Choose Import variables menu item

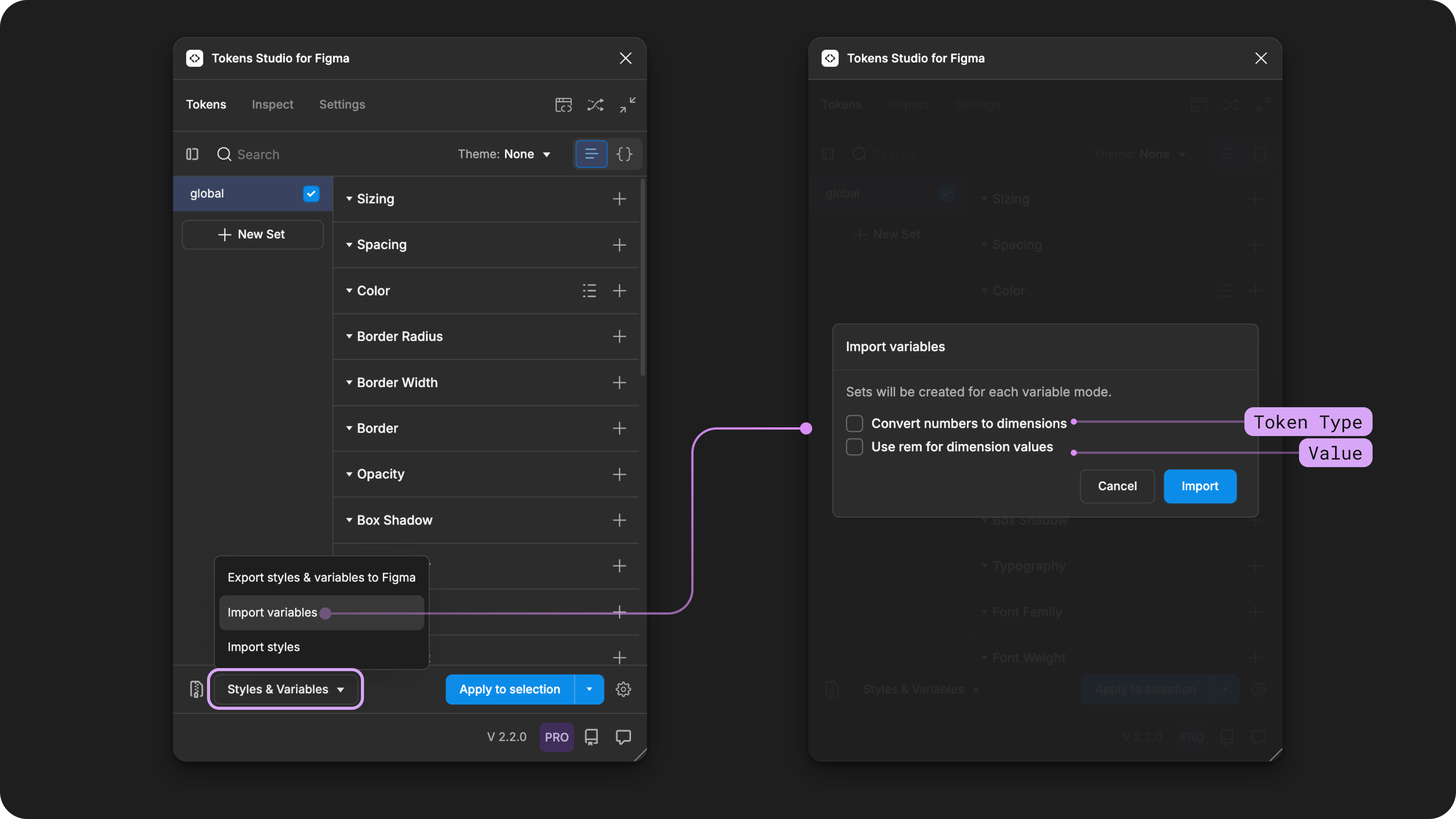[322, 613]
